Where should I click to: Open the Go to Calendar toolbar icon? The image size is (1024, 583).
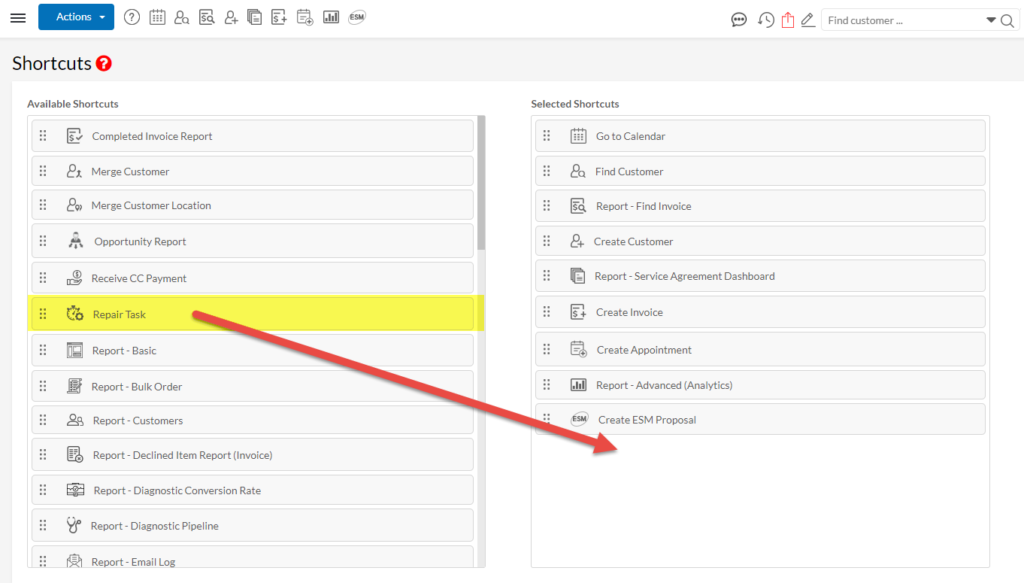tap(157, 16)
